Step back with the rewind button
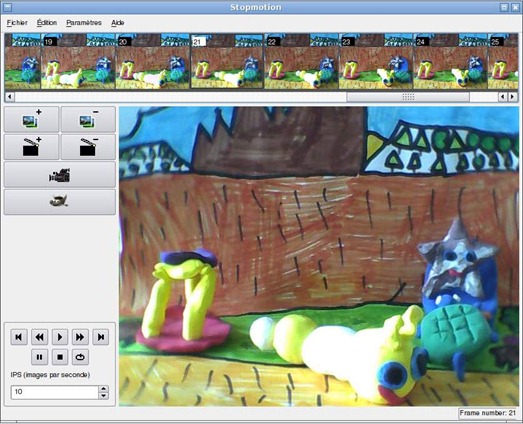Viewport: 523px width, 424px height. [39, 337]
